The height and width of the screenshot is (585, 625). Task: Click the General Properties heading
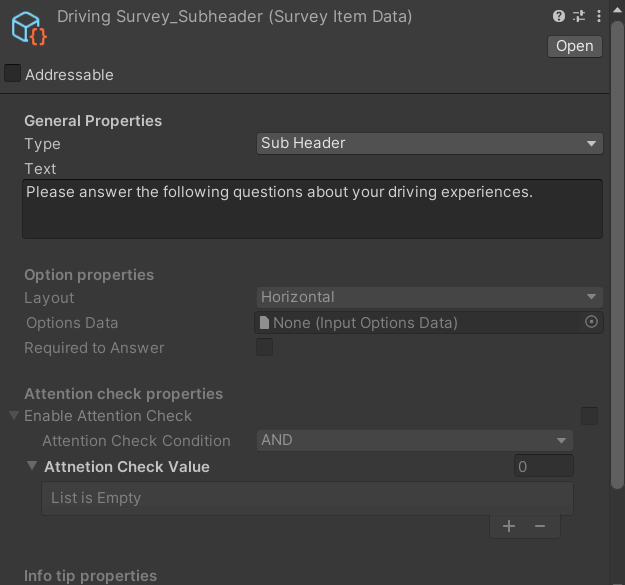pos(93,121)
